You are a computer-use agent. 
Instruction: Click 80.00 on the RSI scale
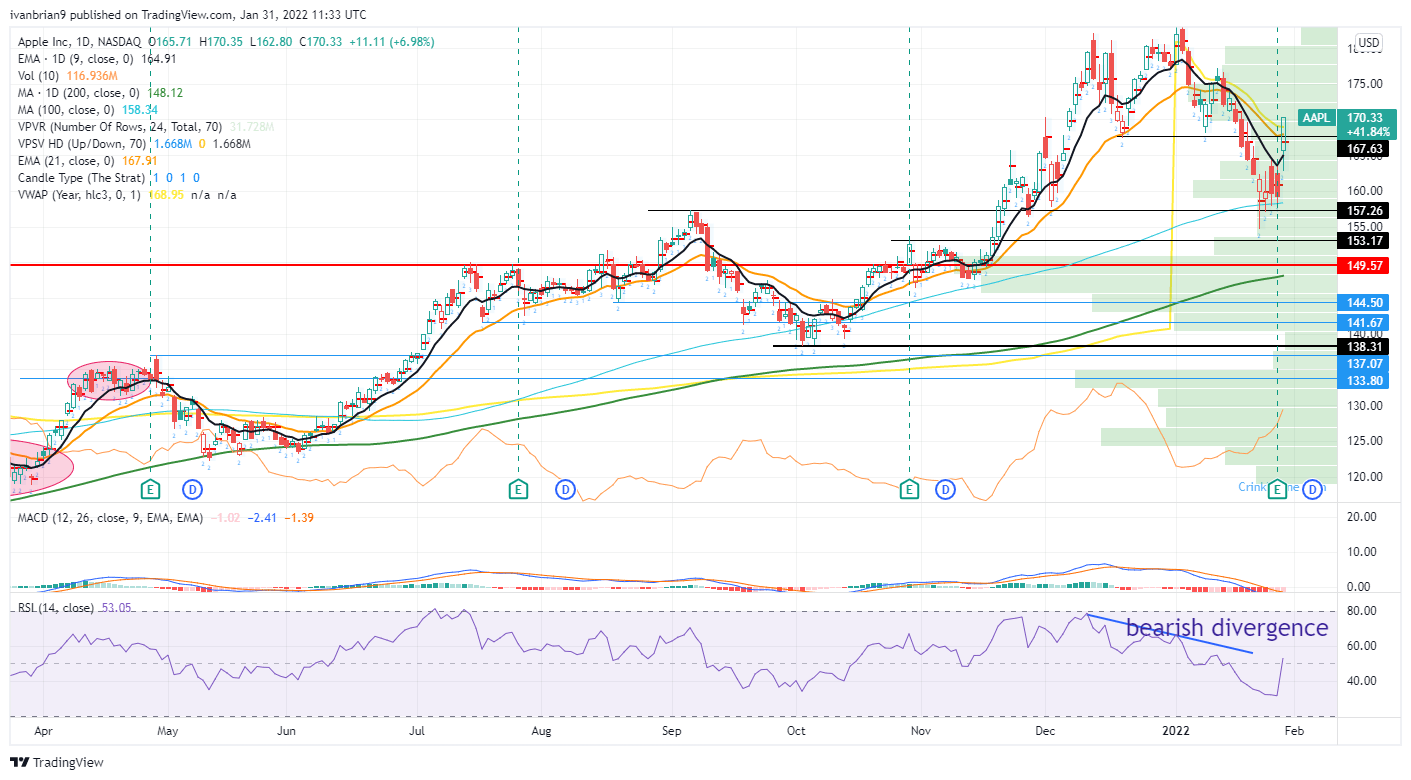coord(1364,610)
